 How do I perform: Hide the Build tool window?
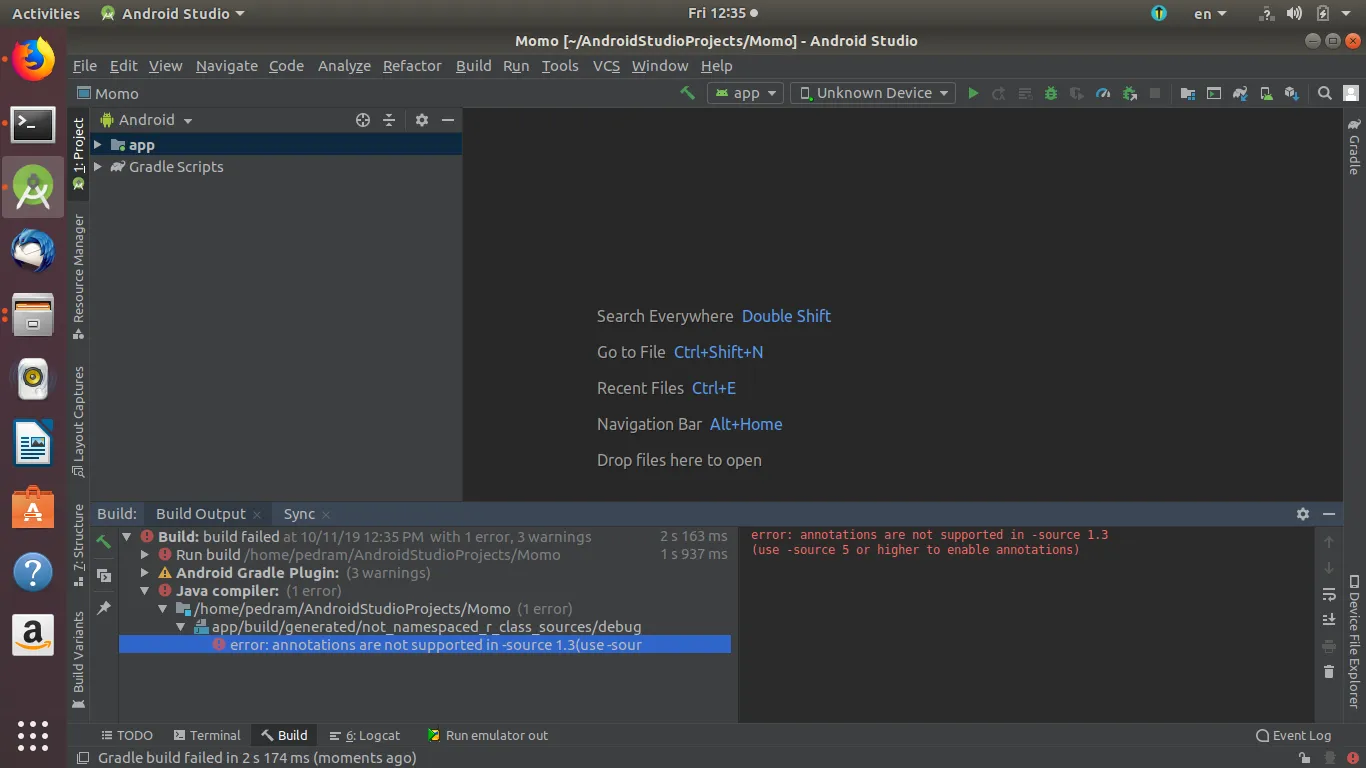pyautogui.click(x=1329, y=514)
